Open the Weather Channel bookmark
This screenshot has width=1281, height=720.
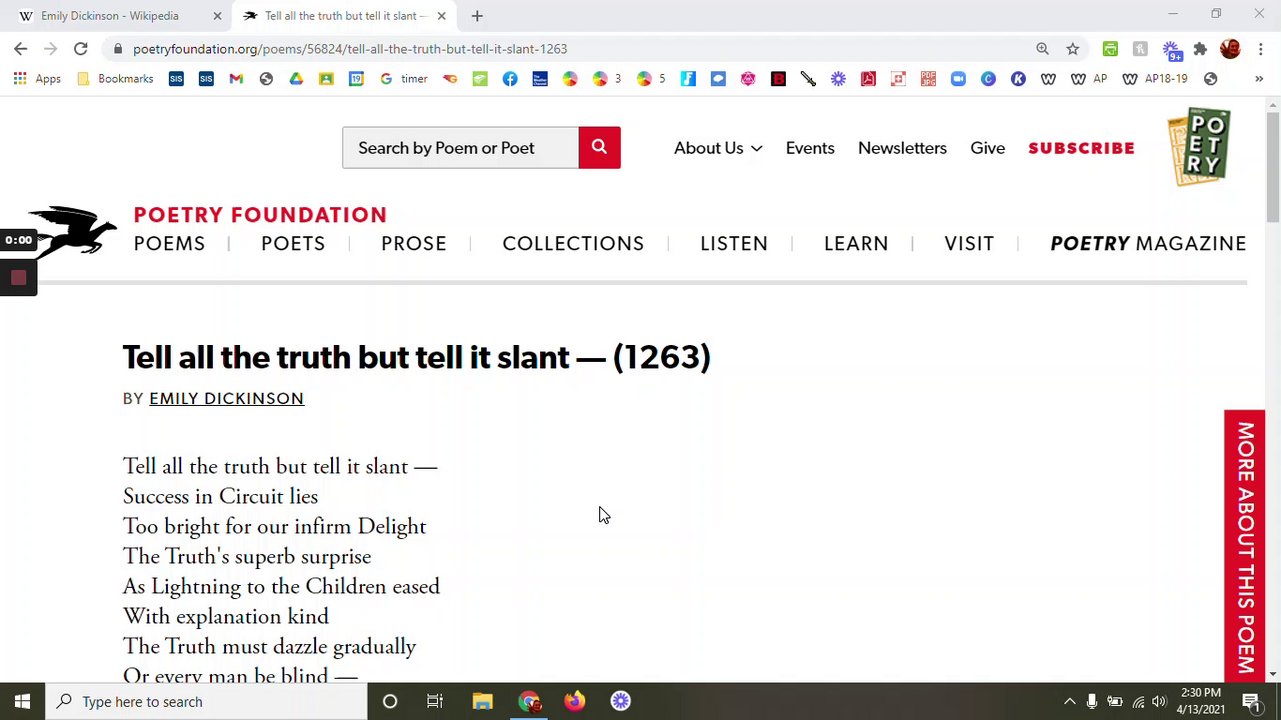point(540,79)
